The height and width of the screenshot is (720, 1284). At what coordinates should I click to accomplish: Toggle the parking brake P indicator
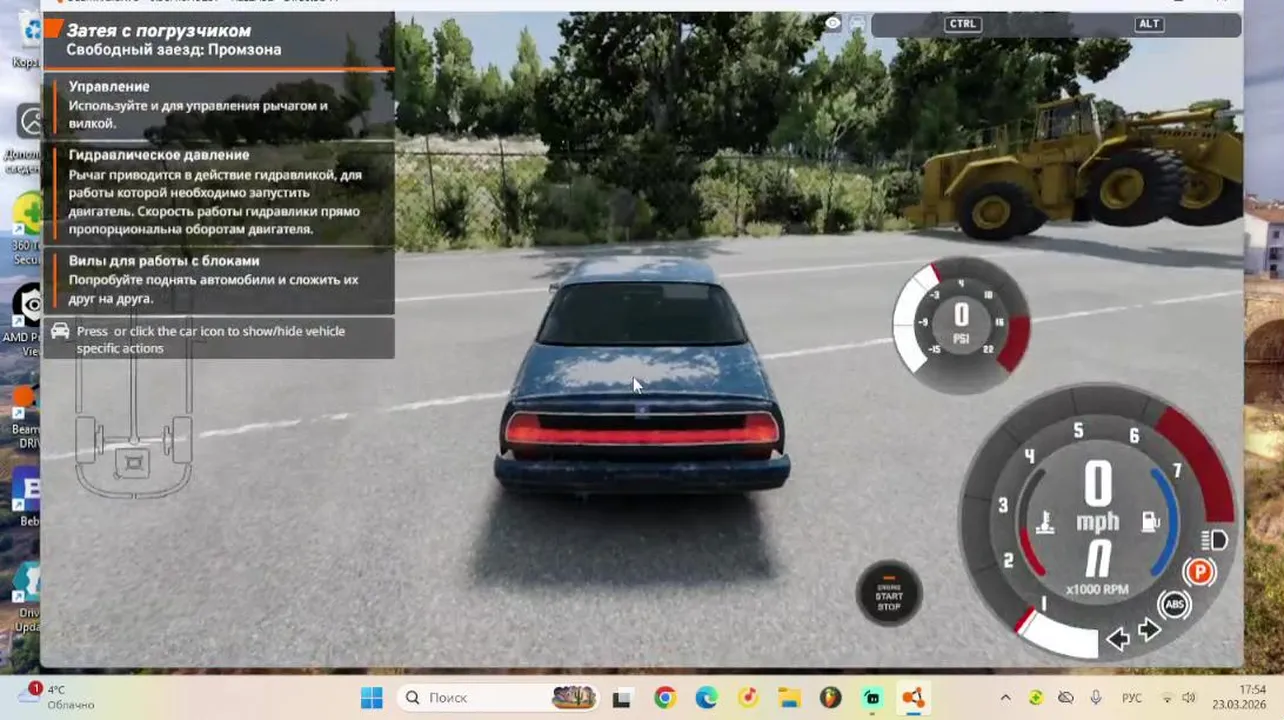click(1199, 572)
